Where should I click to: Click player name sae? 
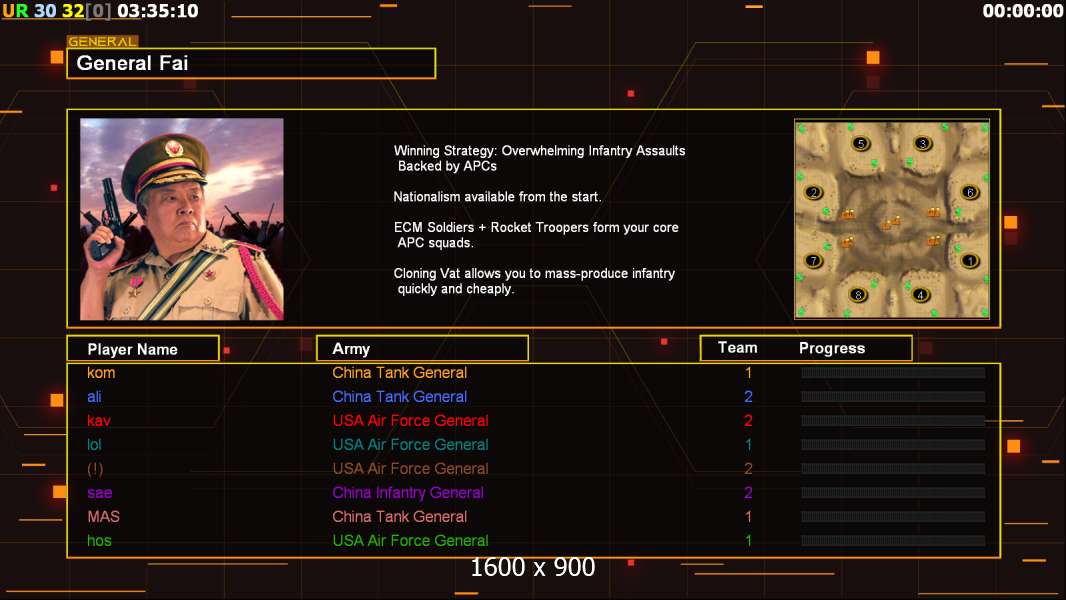click(100, 493)
